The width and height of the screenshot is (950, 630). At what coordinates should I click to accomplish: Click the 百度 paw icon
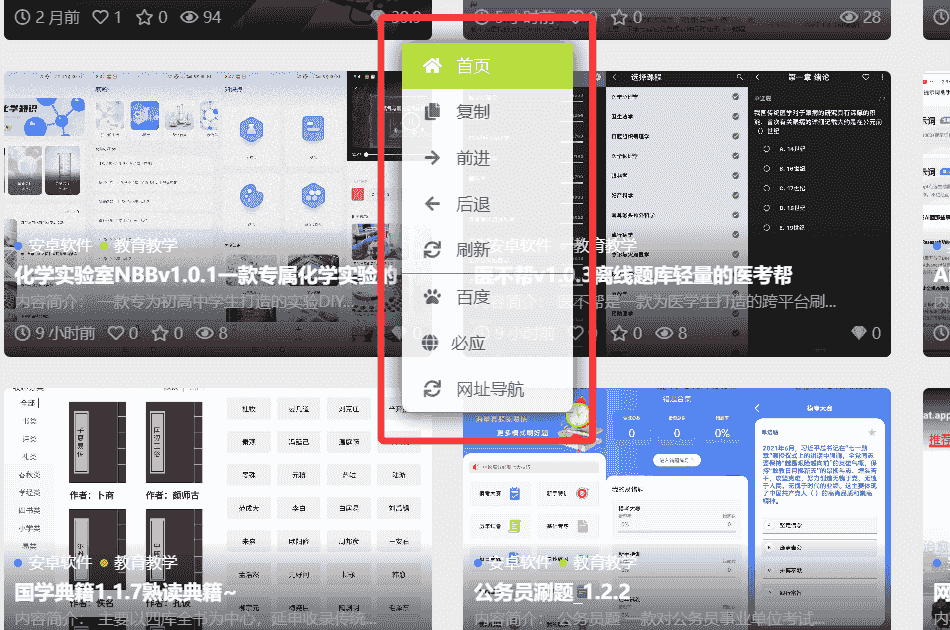[x=432, y=296]
